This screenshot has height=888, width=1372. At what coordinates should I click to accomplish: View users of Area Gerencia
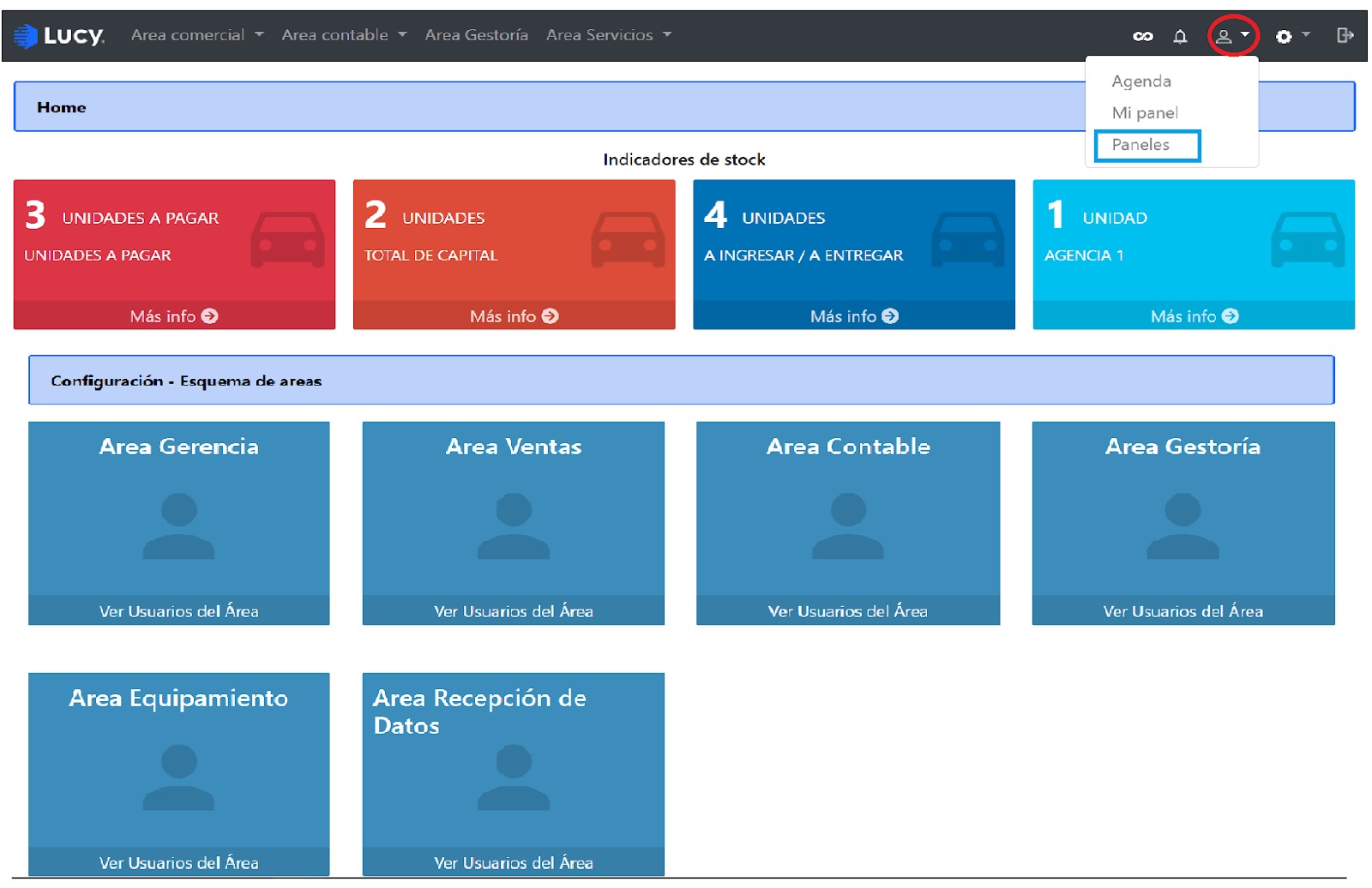coord(178,611)
